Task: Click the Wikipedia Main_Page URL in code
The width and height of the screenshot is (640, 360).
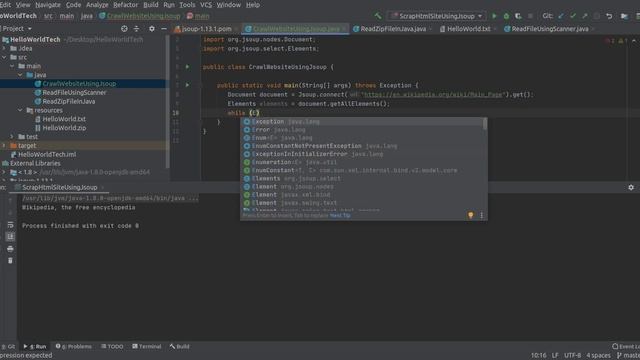Action: click(432, 94)
